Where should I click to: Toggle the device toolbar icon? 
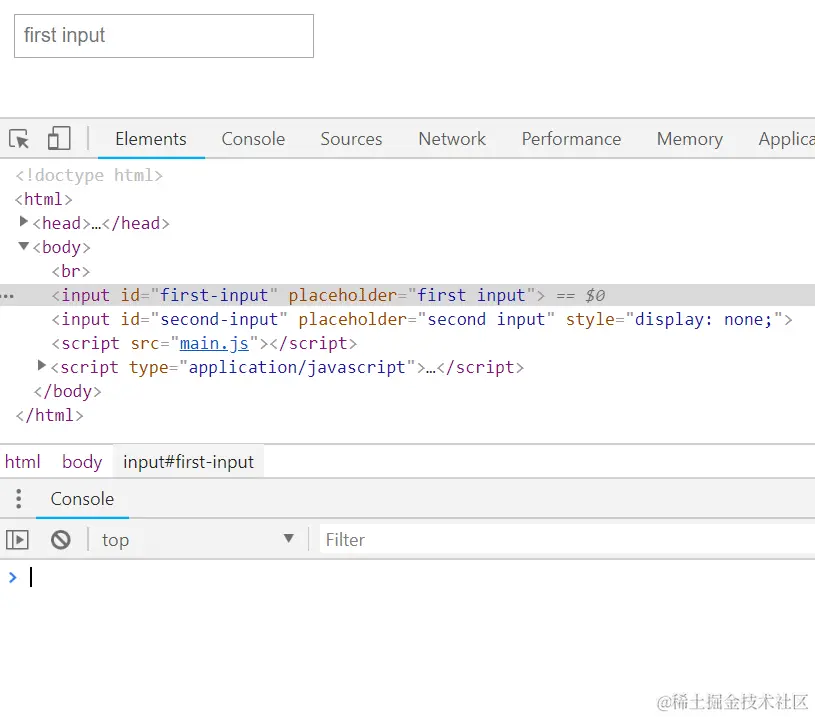[x=59, y=139]
